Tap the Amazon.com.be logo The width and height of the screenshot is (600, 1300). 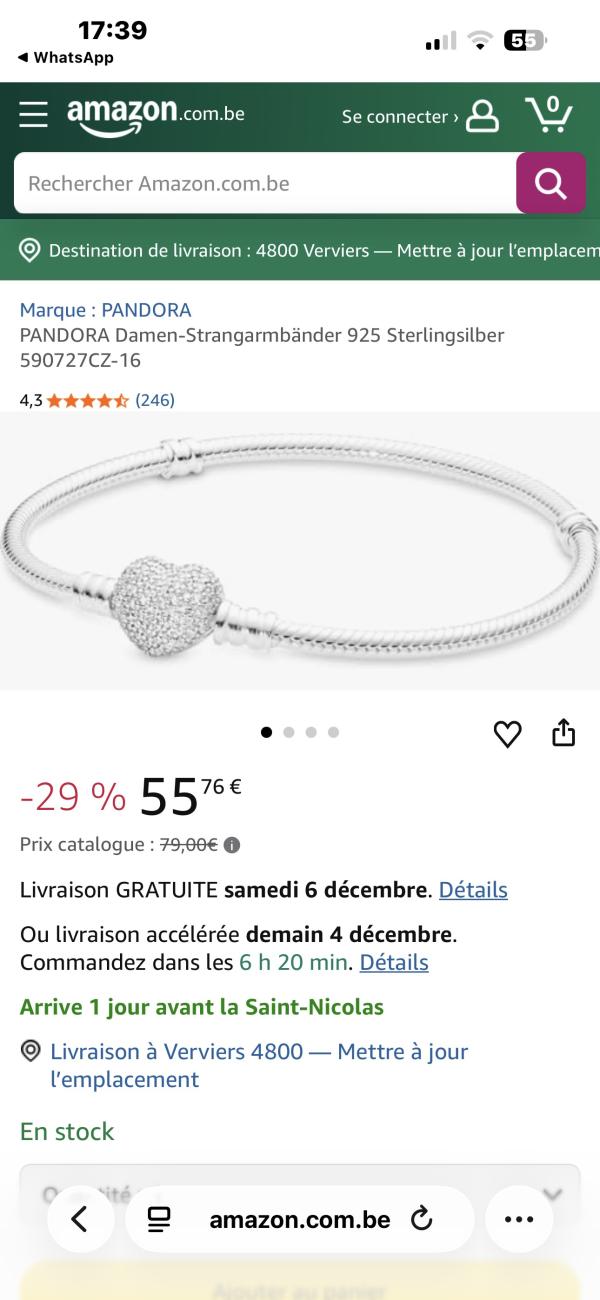click(156, 116)
